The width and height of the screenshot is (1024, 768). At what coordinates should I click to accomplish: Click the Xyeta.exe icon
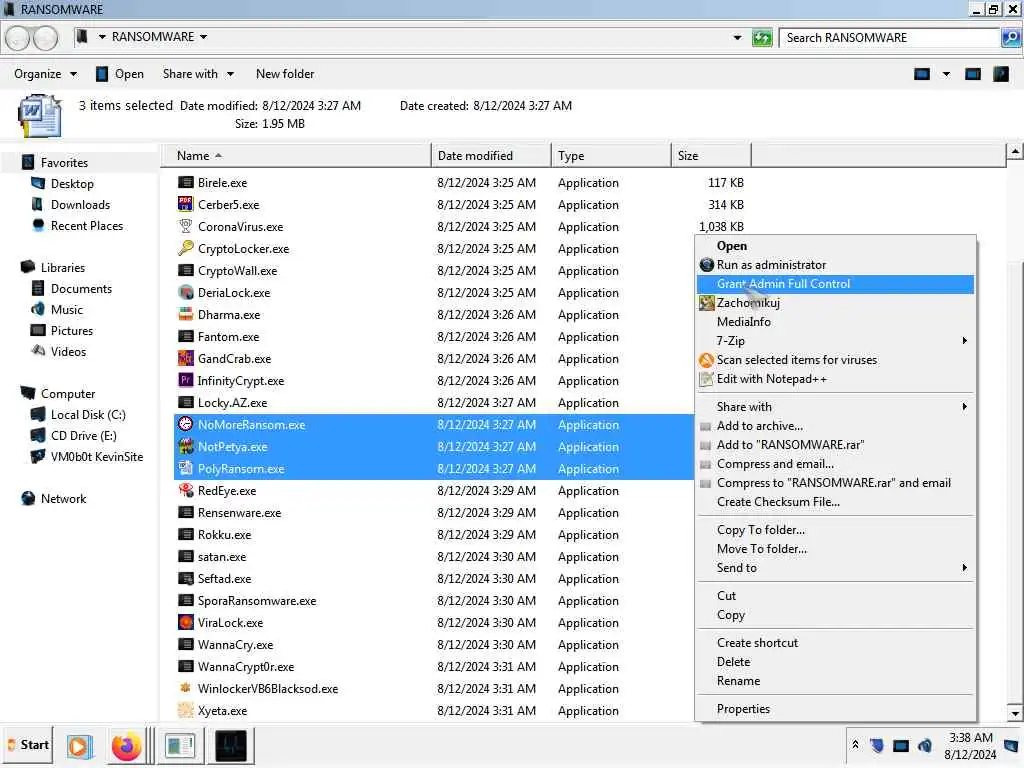coord(185,711)
